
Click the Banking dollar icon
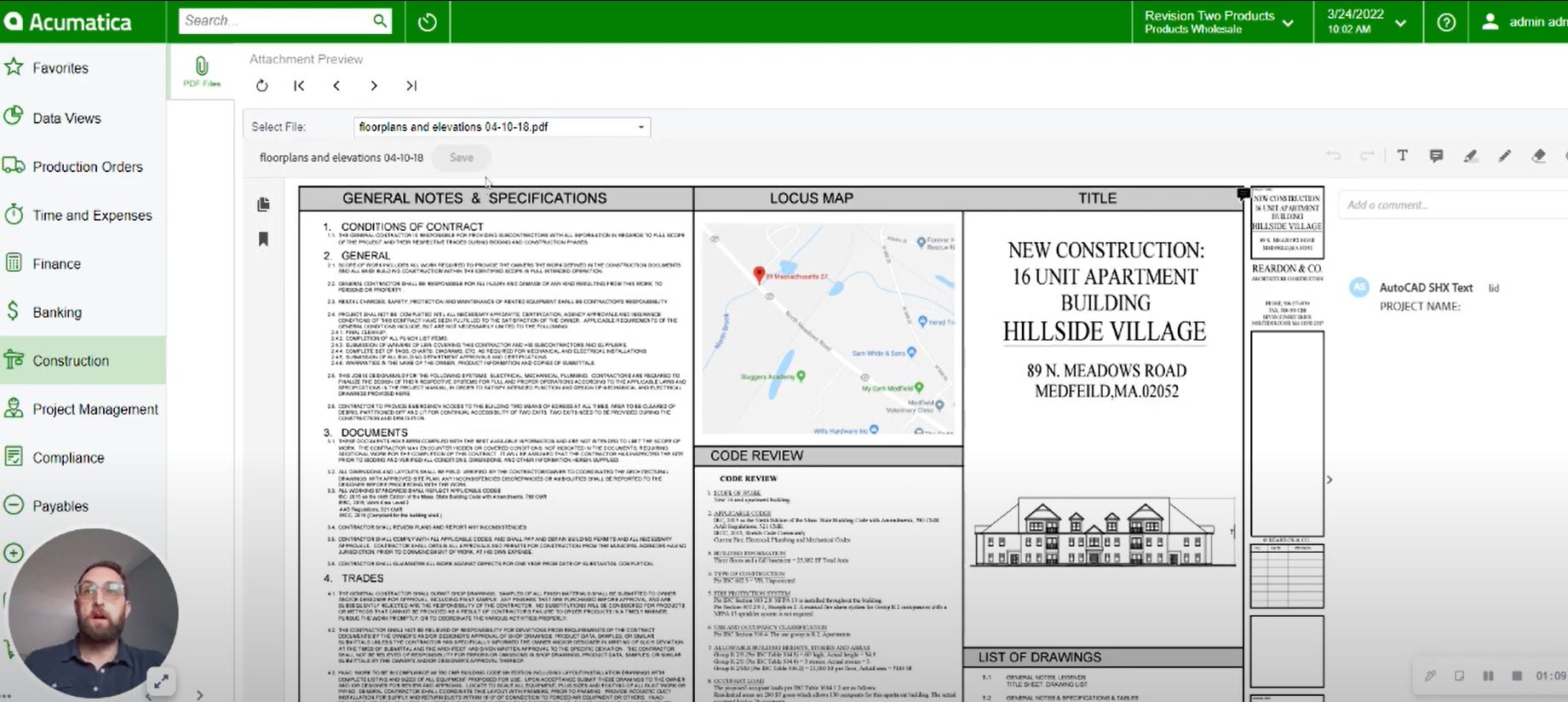(x=13, y=311)
